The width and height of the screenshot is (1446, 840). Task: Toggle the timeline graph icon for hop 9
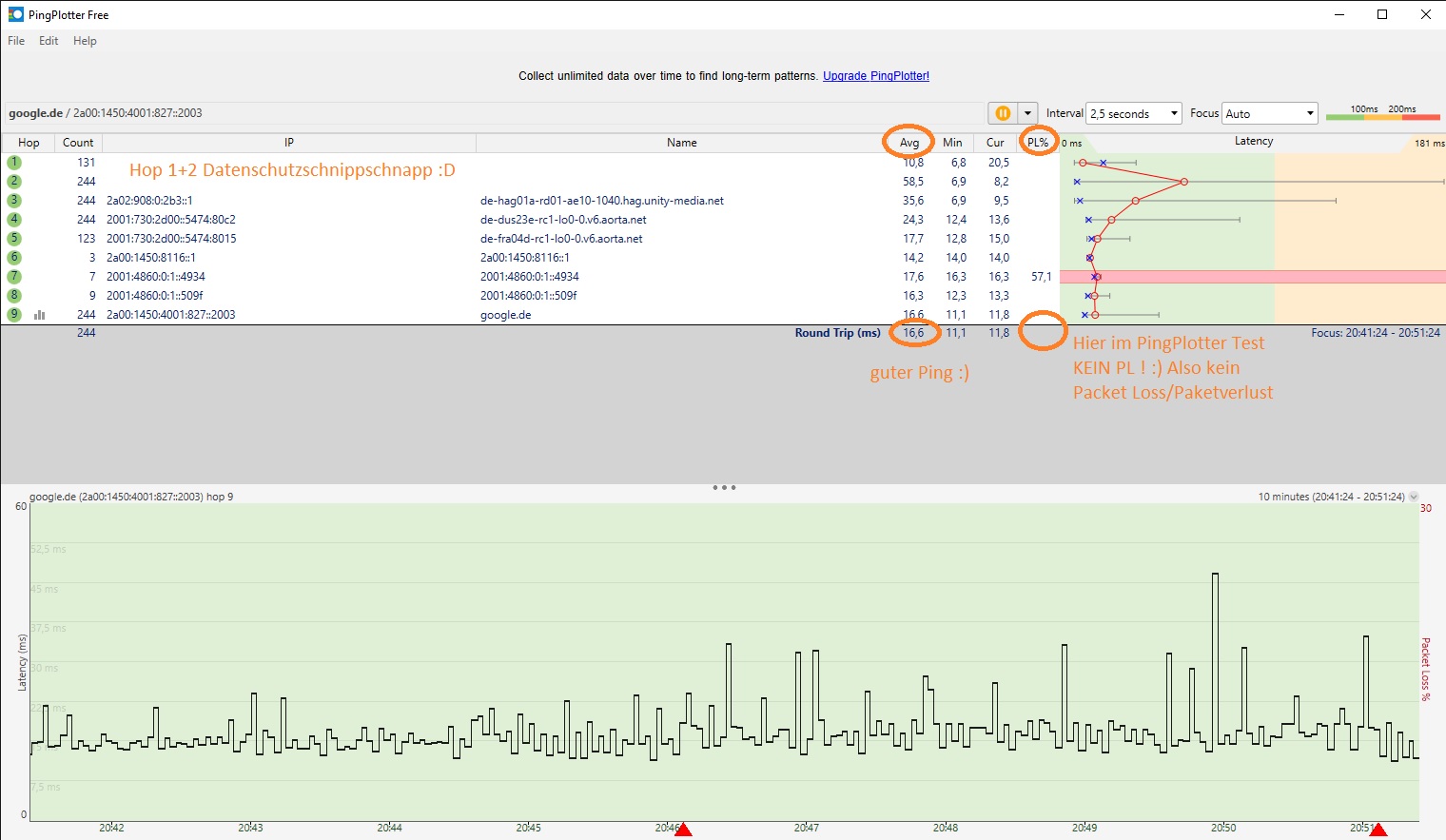point(40,315)
